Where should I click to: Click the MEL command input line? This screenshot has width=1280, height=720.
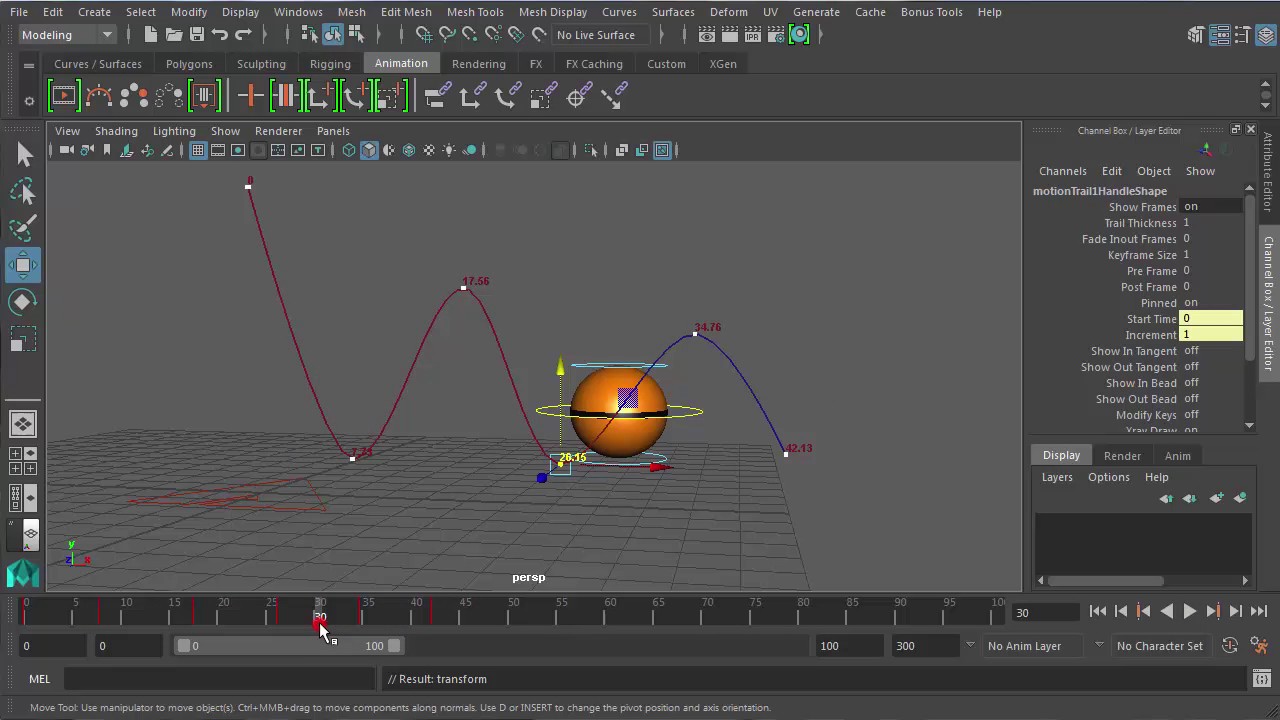click(218, 679)
